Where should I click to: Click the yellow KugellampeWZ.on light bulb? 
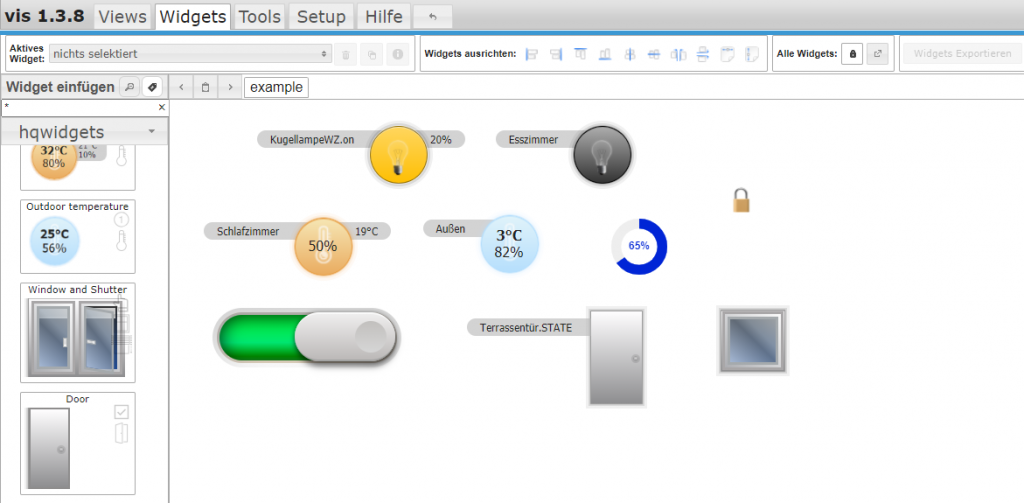[x=398, y=155]
